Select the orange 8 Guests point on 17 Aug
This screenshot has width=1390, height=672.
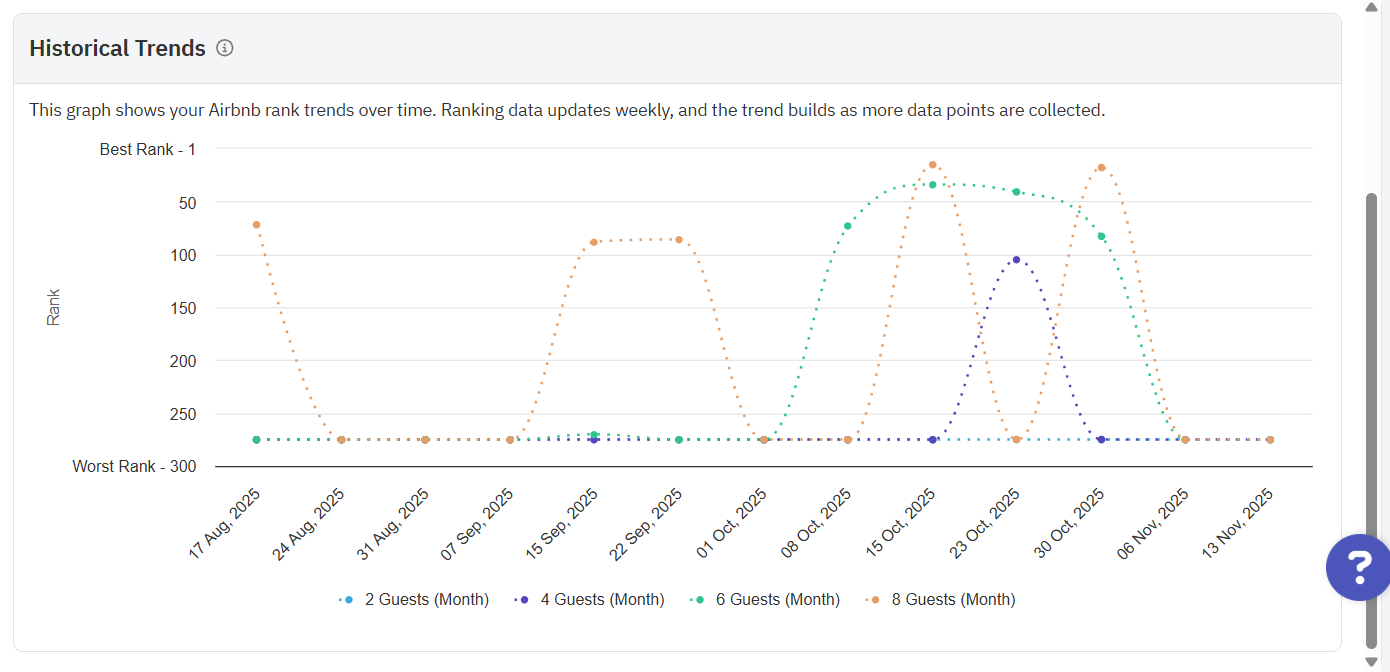[257, 225]
